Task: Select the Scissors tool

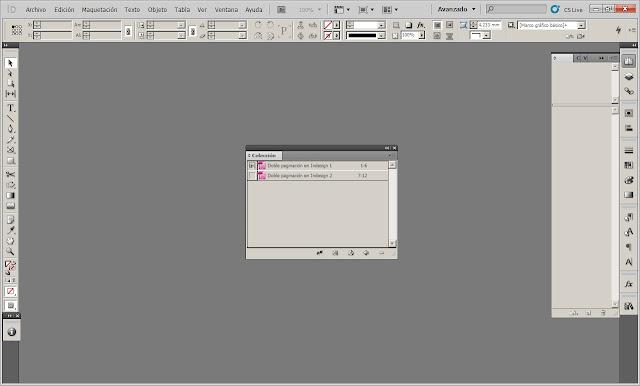Action: [x=11, y=175]
